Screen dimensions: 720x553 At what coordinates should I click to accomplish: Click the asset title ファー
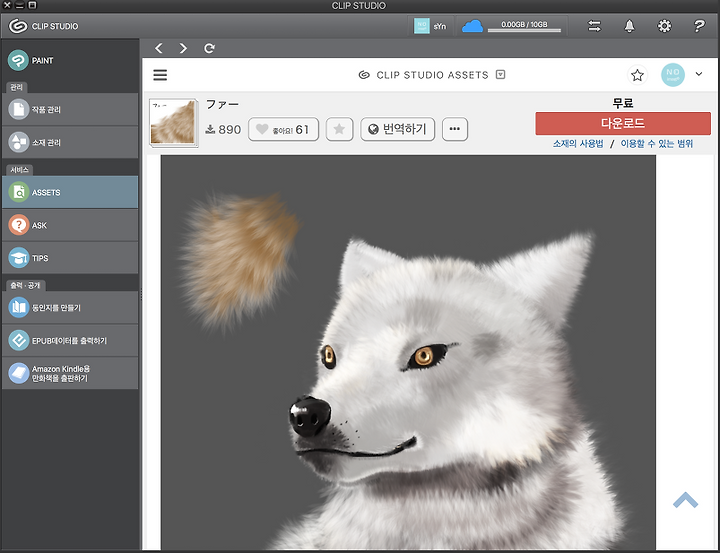[x=222, y=104]
